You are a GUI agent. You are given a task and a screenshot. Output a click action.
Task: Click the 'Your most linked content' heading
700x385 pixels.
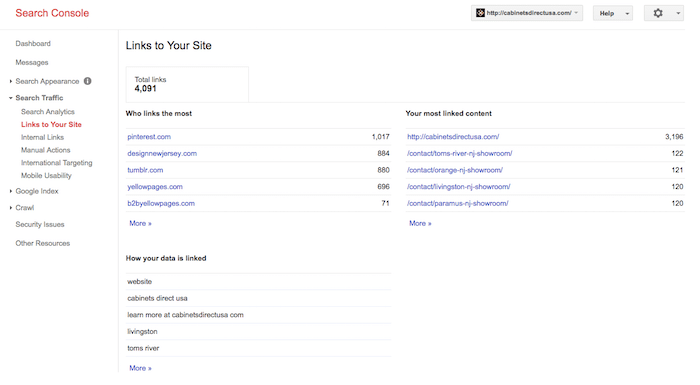449,113
